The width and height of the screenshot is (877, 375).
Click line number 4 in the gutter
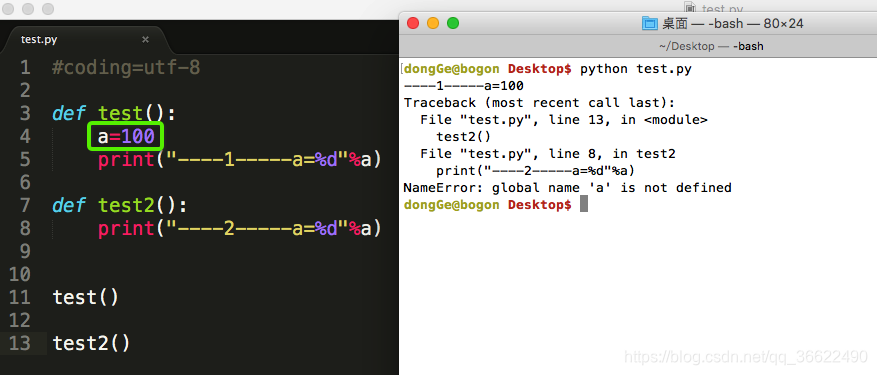pyautogui.click(x=25, y=137)
